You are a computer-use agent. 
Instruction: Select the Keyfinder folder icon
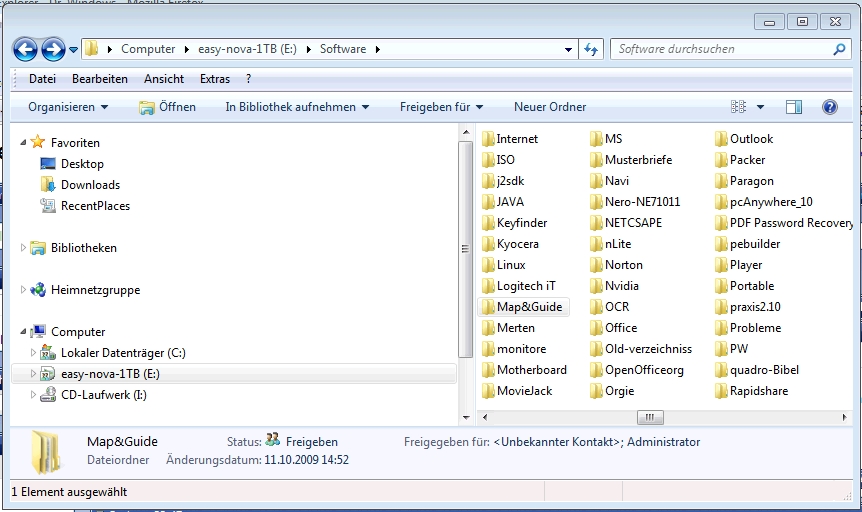point(488,222)
